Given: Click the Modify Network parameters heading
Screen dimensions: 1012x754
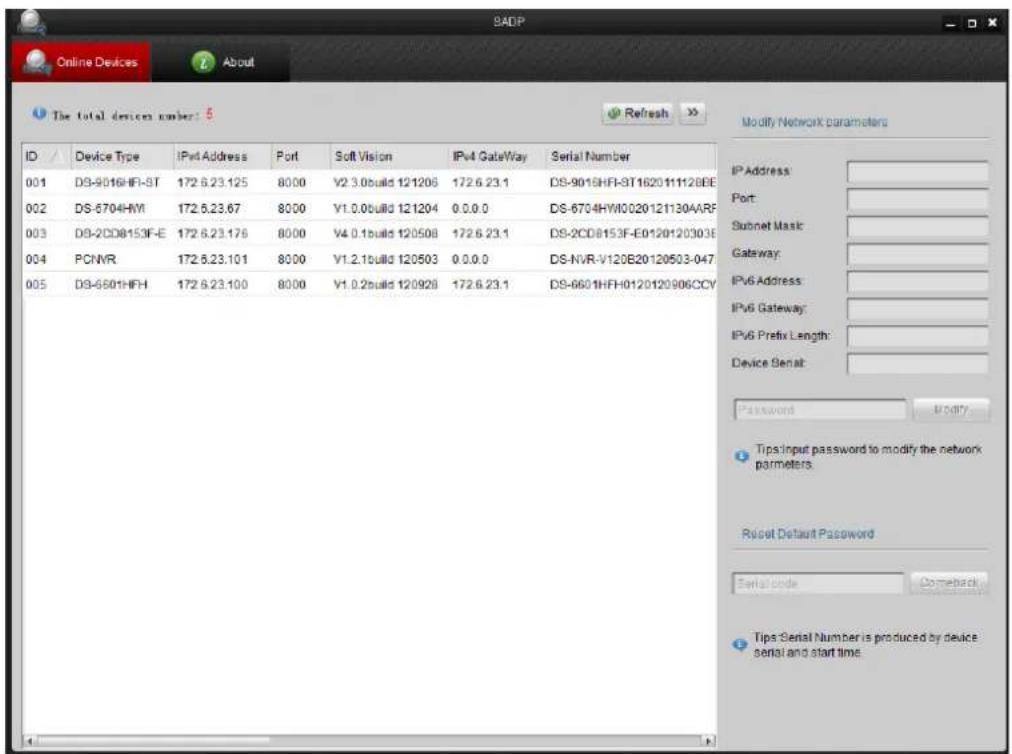Looking at the screenshot, I should [815, 122].
